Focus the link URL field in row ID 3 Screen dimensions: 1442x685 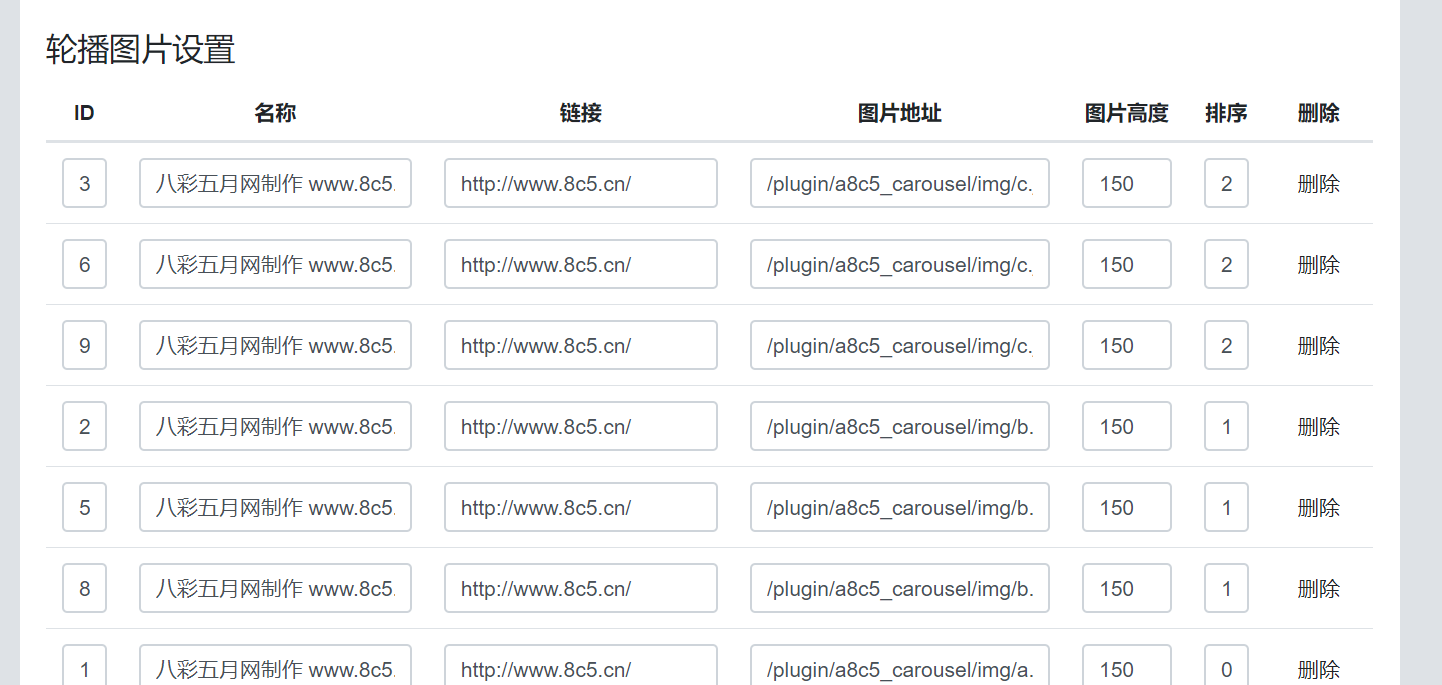[x=581, y=183]
